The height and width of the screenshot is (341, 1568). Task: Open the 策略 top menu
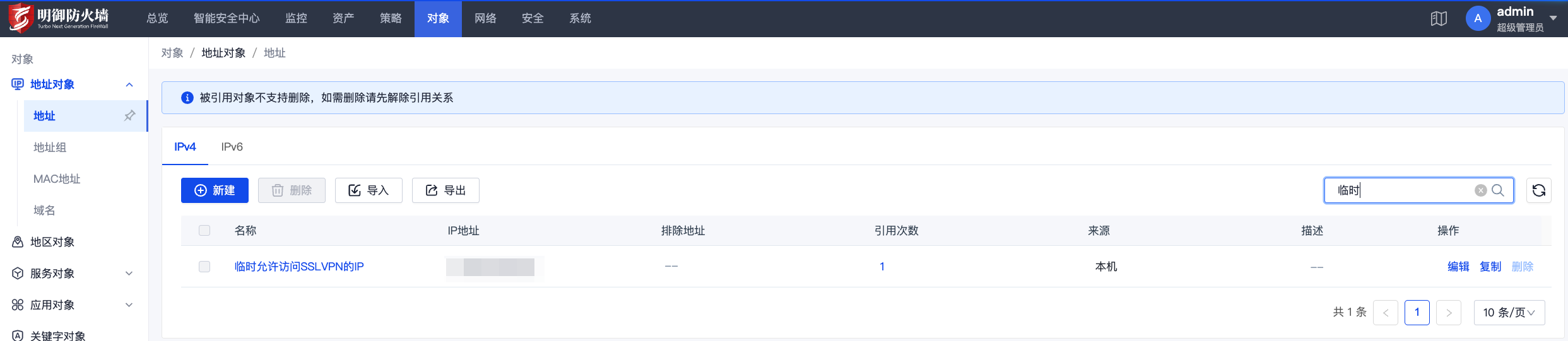click(x=391, y=18)
